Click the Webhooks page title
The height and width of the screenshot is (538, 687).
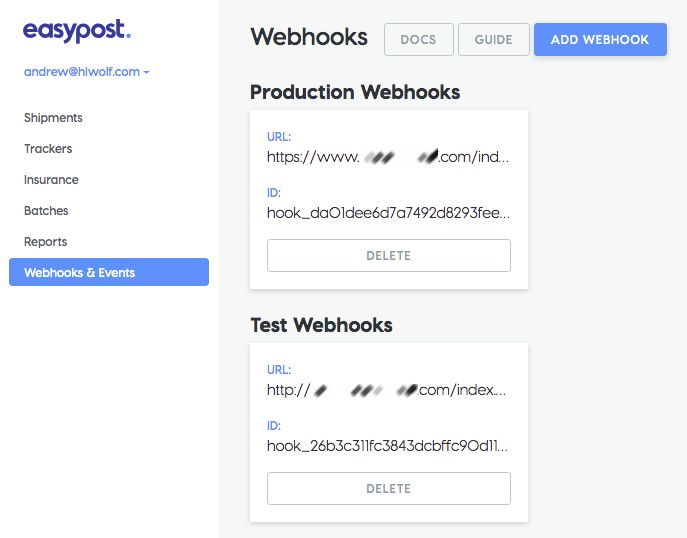click(309, 37)
